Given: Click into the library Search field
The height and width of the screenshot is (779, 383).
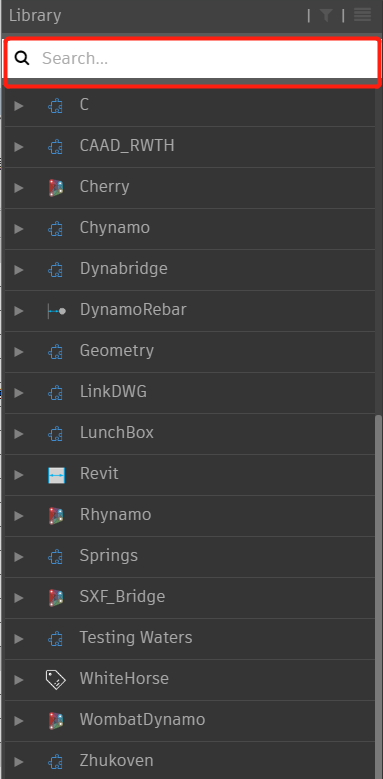Looking at the screenshot, I should (x=192, y=59).
